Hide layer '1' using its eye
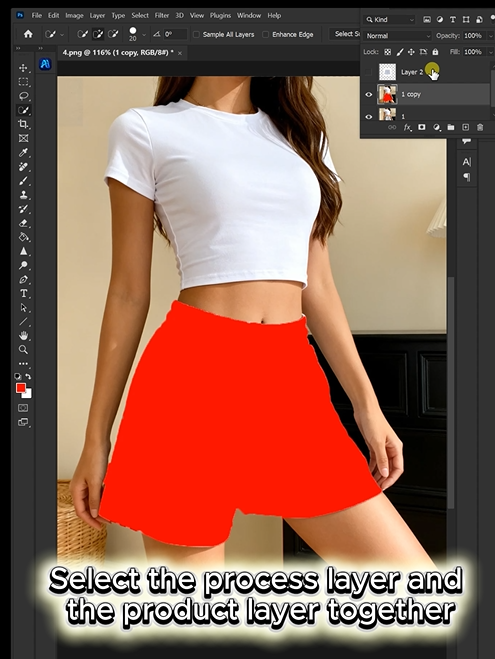 tap(369, 116)
